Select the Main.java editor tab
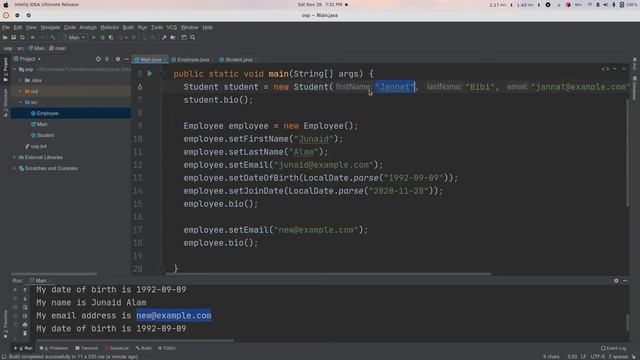Viewport: 640px width, 360px height. (x=149, y=60)
